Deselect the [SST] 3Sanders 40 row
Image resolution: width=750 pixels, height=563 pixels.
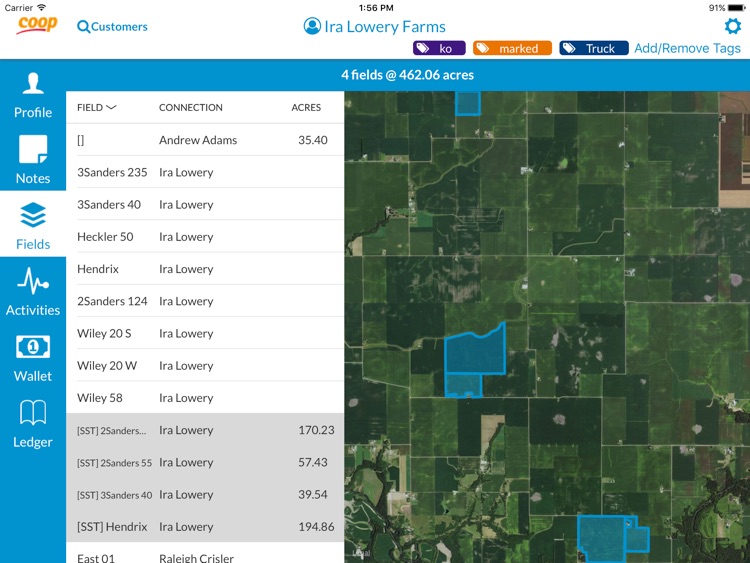[x=205, y=495]
